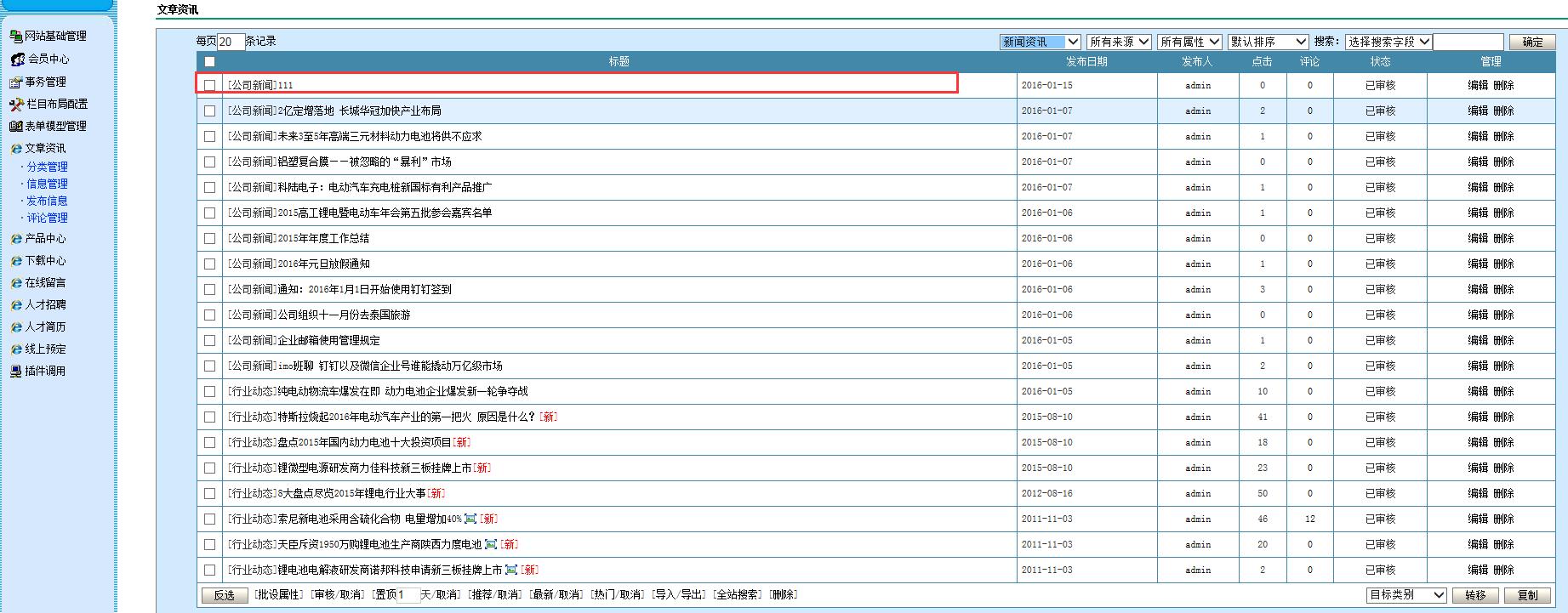Click the 产品中心 sidebar icon
Image resolution: width=1568 pixels, height=613 pixels.
pyautogui.click(x=16, y=239)
